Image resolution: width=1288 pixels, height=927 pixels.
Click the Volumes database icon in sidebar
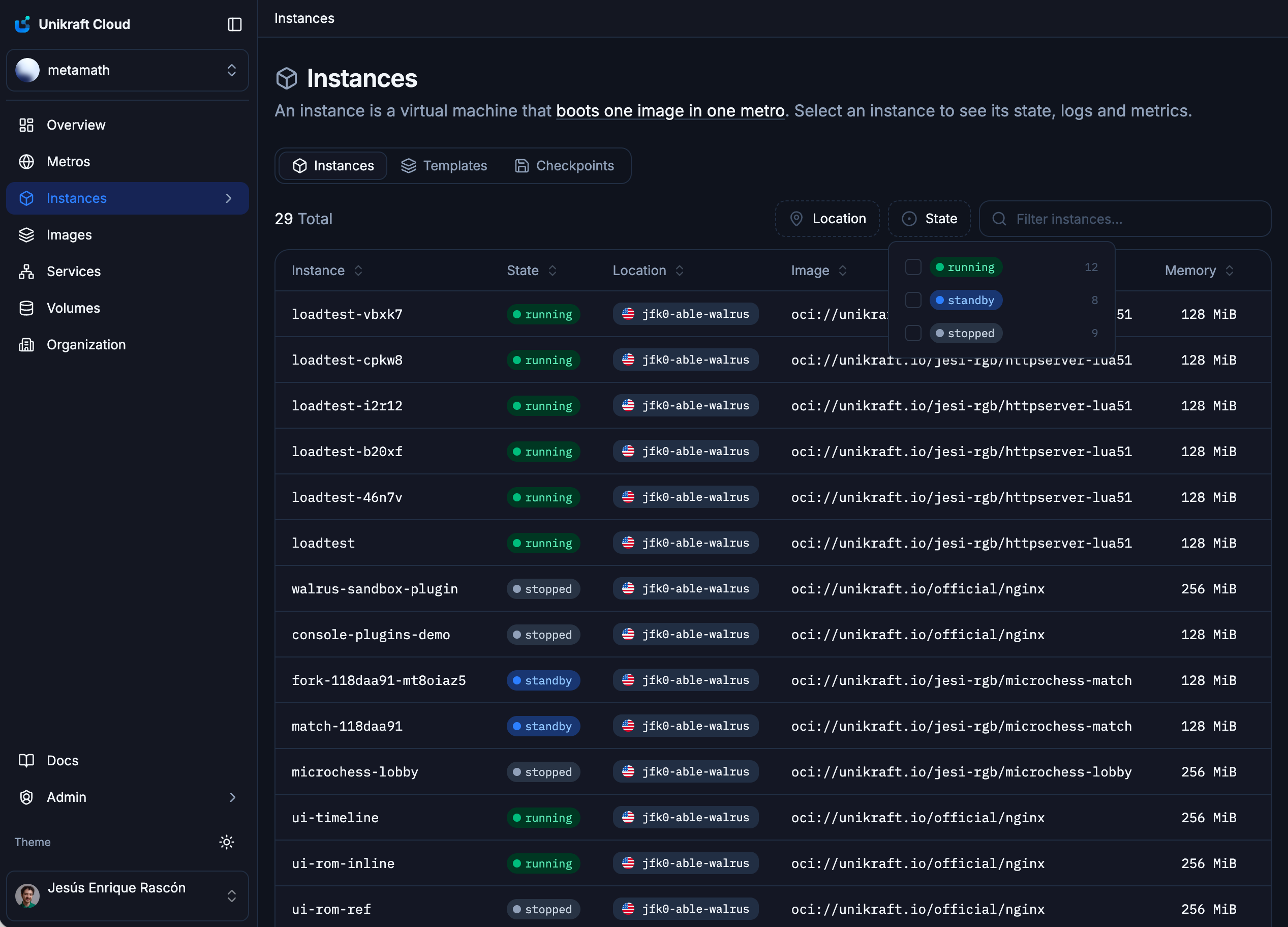pos(26,308)
